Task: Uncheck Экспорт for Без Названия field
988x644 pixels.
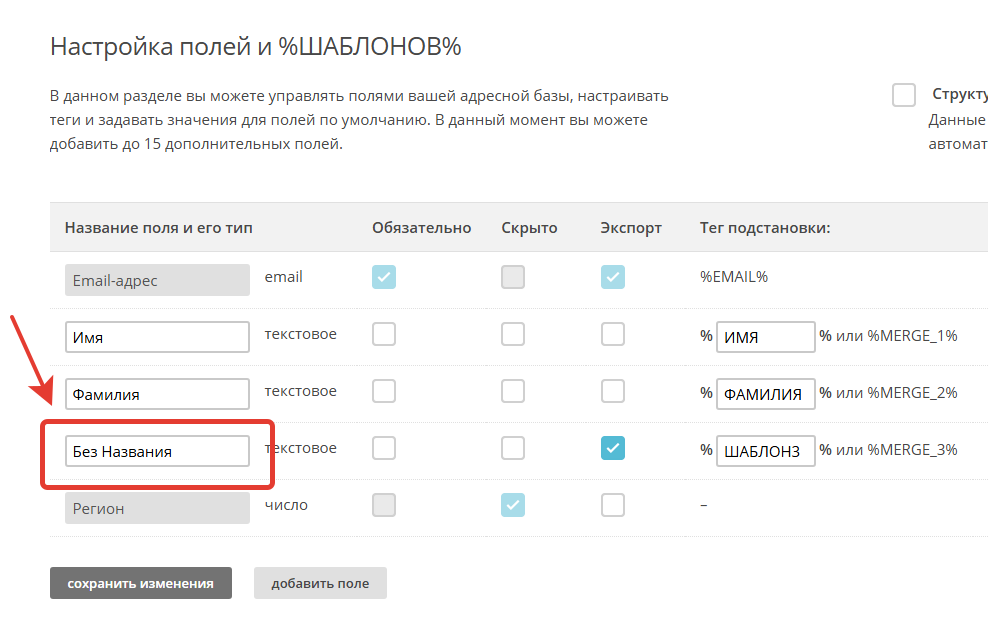Action: 613,448
